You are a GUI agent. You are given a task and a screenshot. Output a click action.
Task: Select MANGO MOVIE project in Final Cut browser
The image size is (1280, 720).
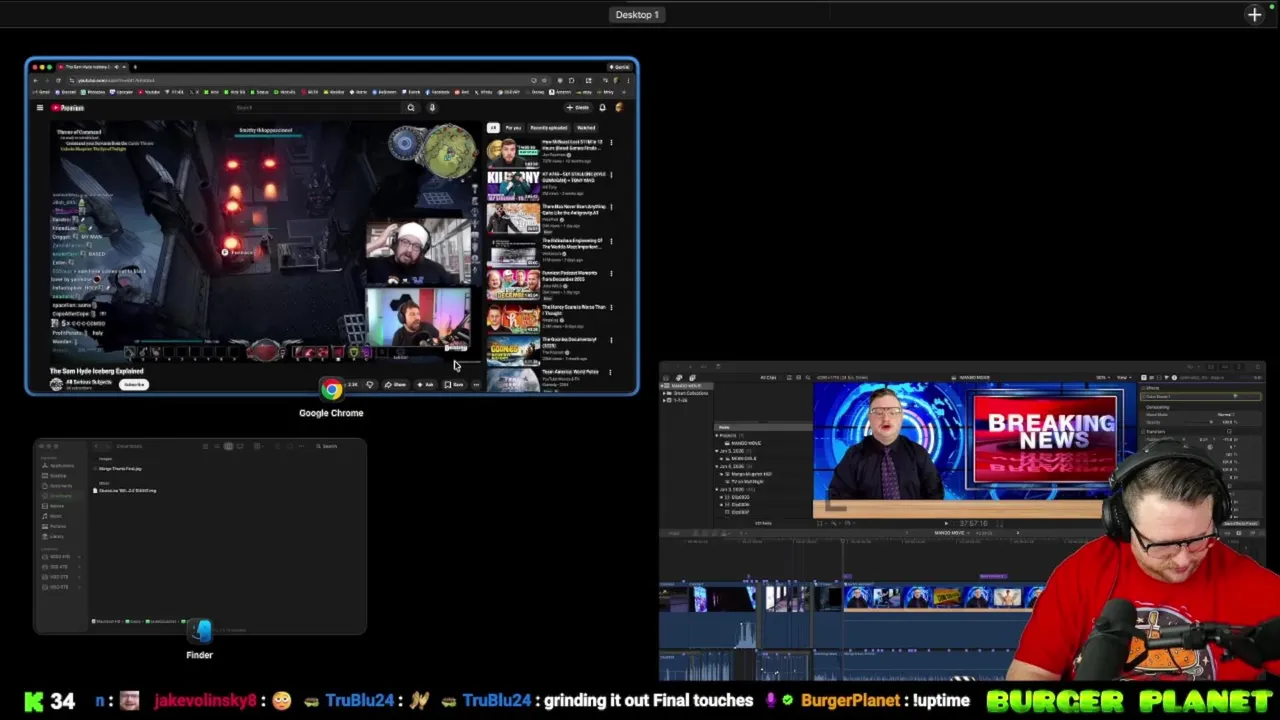tap(745, 443)
